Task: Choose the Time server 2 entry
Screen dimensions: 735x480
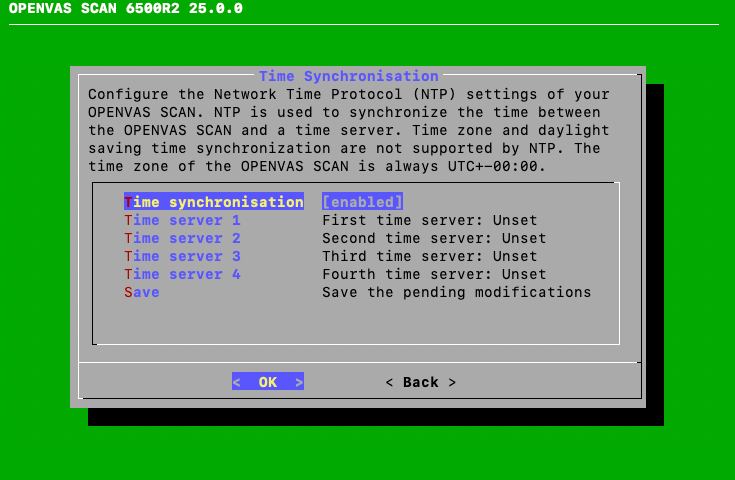Action: click(182, 238)
